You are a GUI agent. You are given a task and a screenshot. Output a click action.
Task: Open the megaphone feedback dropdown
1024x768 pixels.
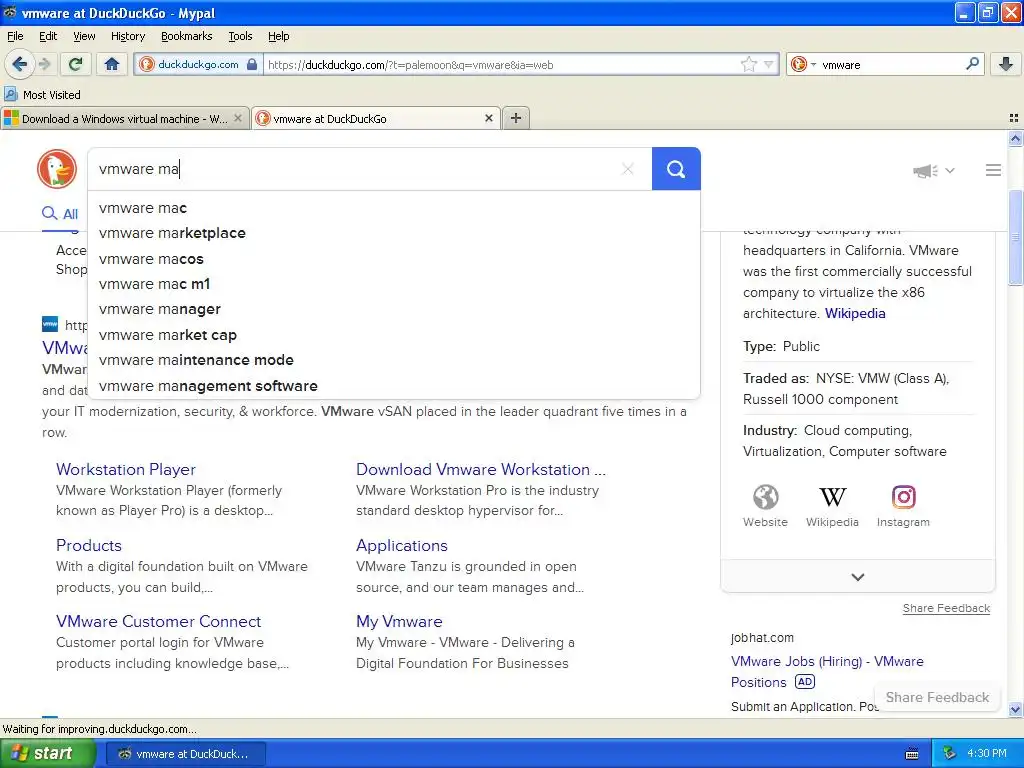pos(933,170)
